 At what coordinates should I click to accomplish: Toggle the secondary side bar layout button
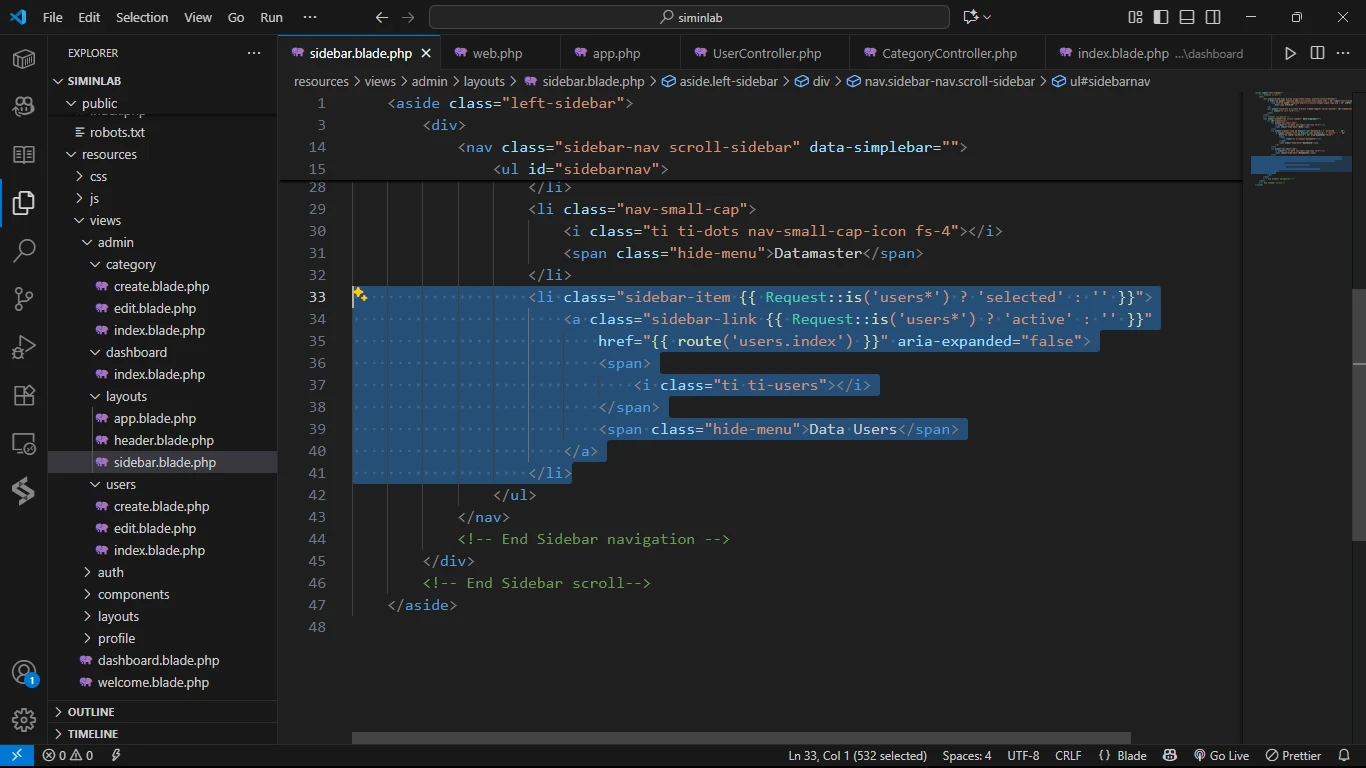tap(1213, 17)
